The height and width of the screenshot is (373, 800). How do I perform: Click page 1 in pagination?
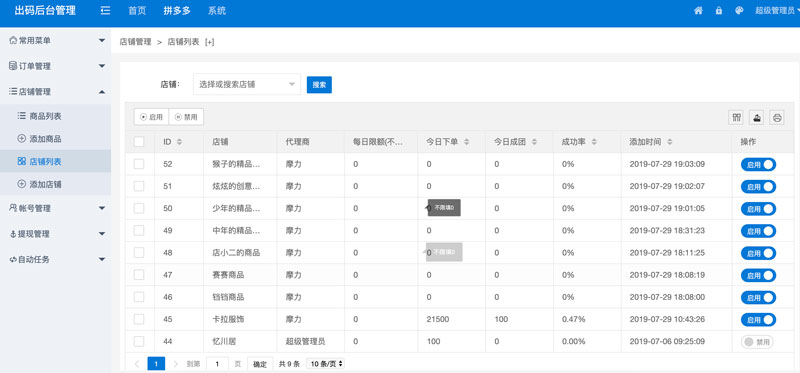click(x=156, y=364)
